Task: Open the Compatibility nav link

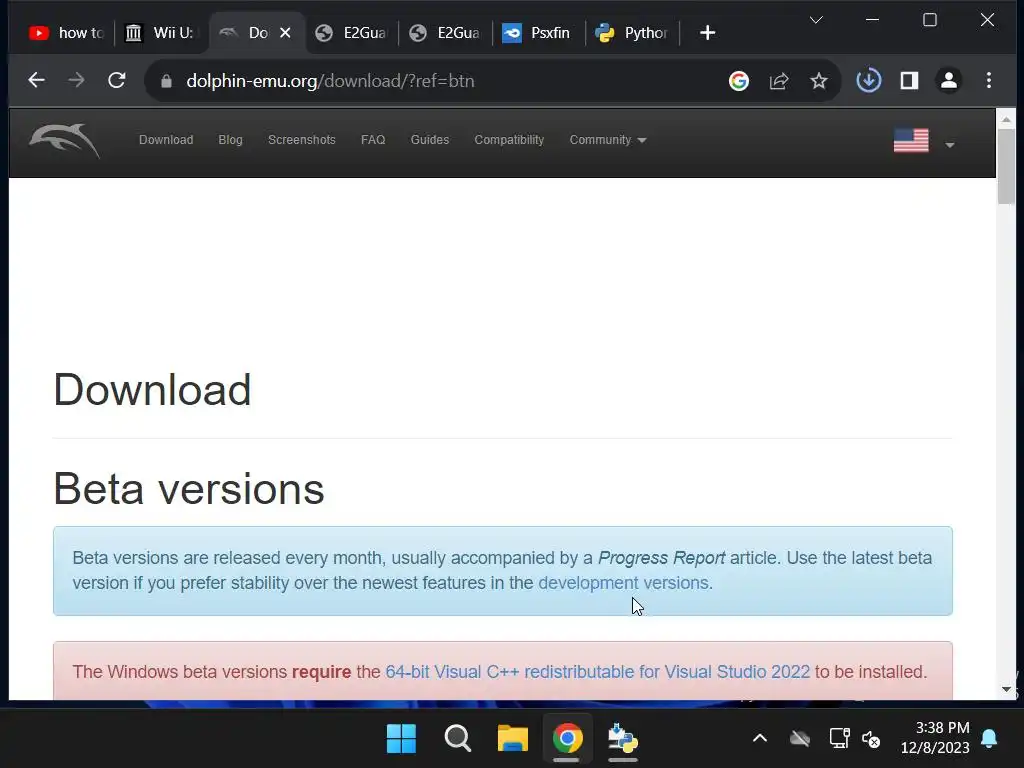Action: (x=509, y=140)
